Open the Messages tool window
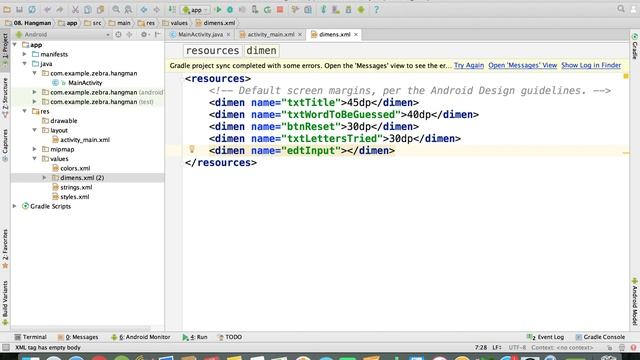640x360 pixels. tap(78, 337)
